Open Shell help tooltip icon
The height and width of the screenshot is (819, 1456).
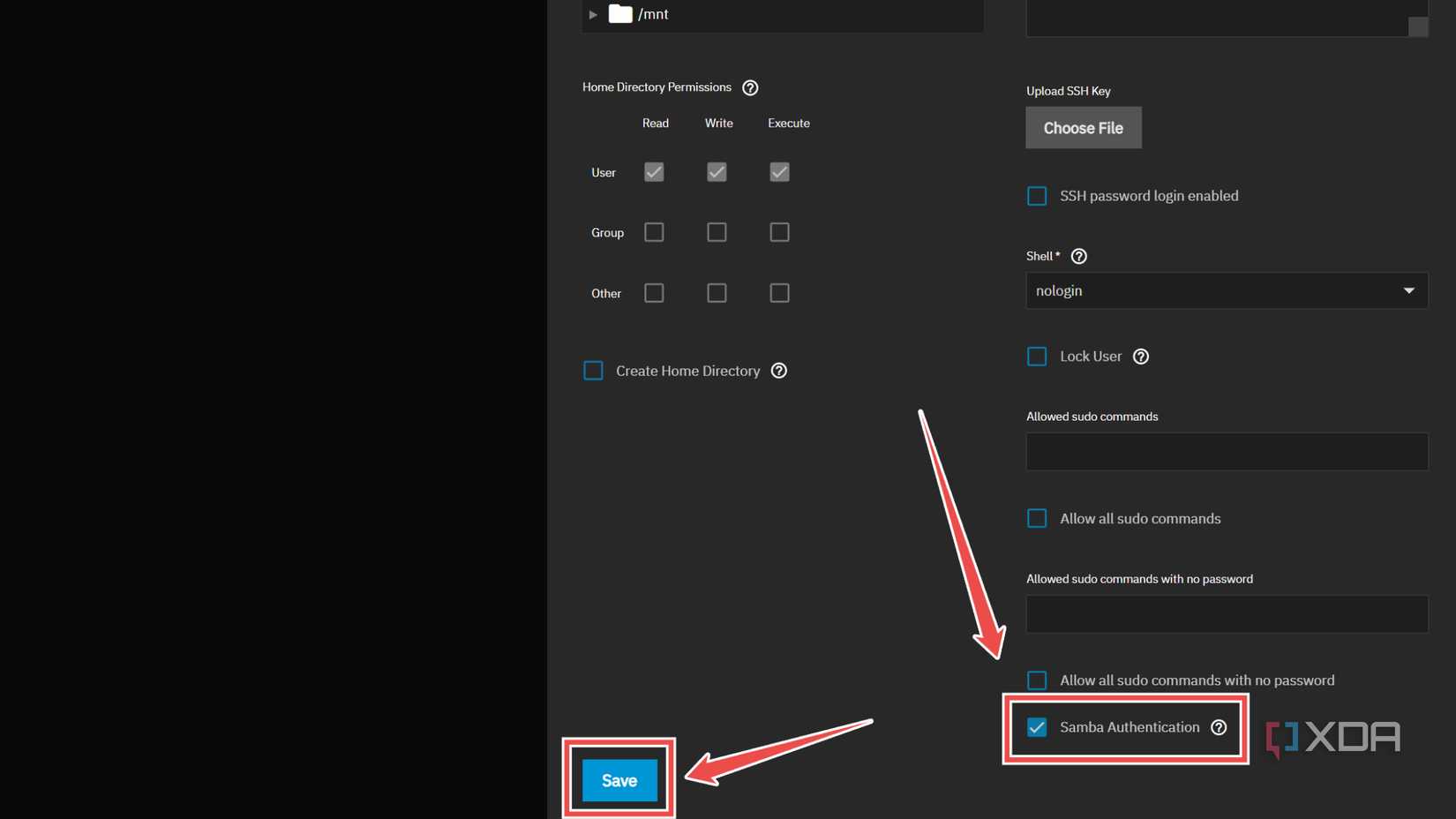1078,256
